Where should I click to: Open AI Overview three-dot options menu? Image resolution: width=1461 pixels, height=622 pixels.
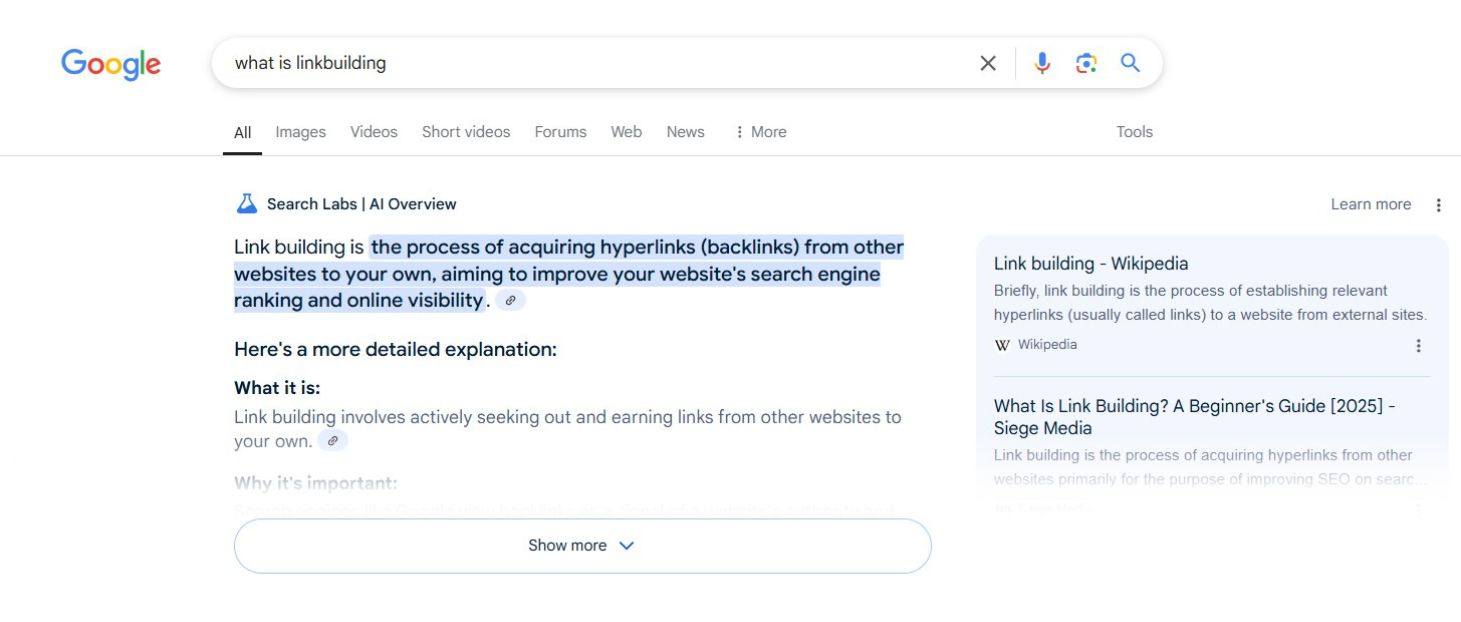pos(1439,205)
